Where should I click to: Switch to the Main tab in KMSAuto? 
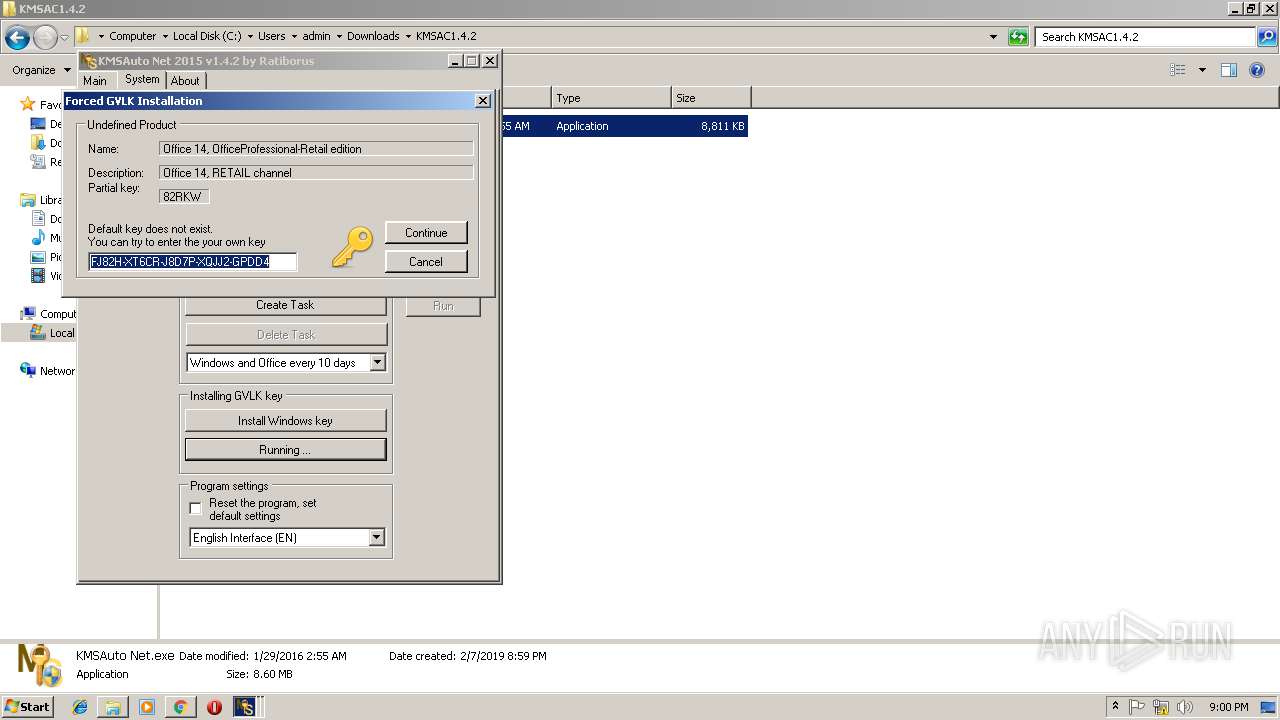(95, 80)
